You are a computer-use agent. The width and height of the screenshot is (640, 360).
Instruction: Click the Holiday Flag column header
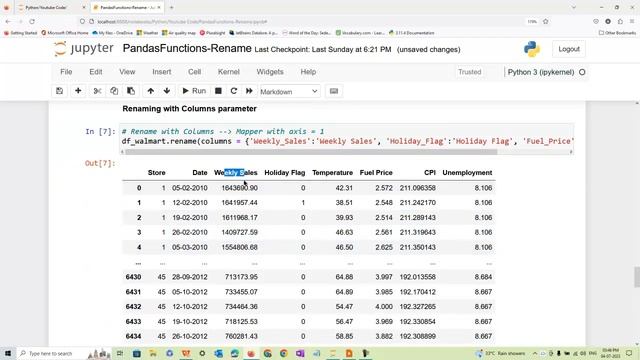pyautogui.click(x=284, y=173)
